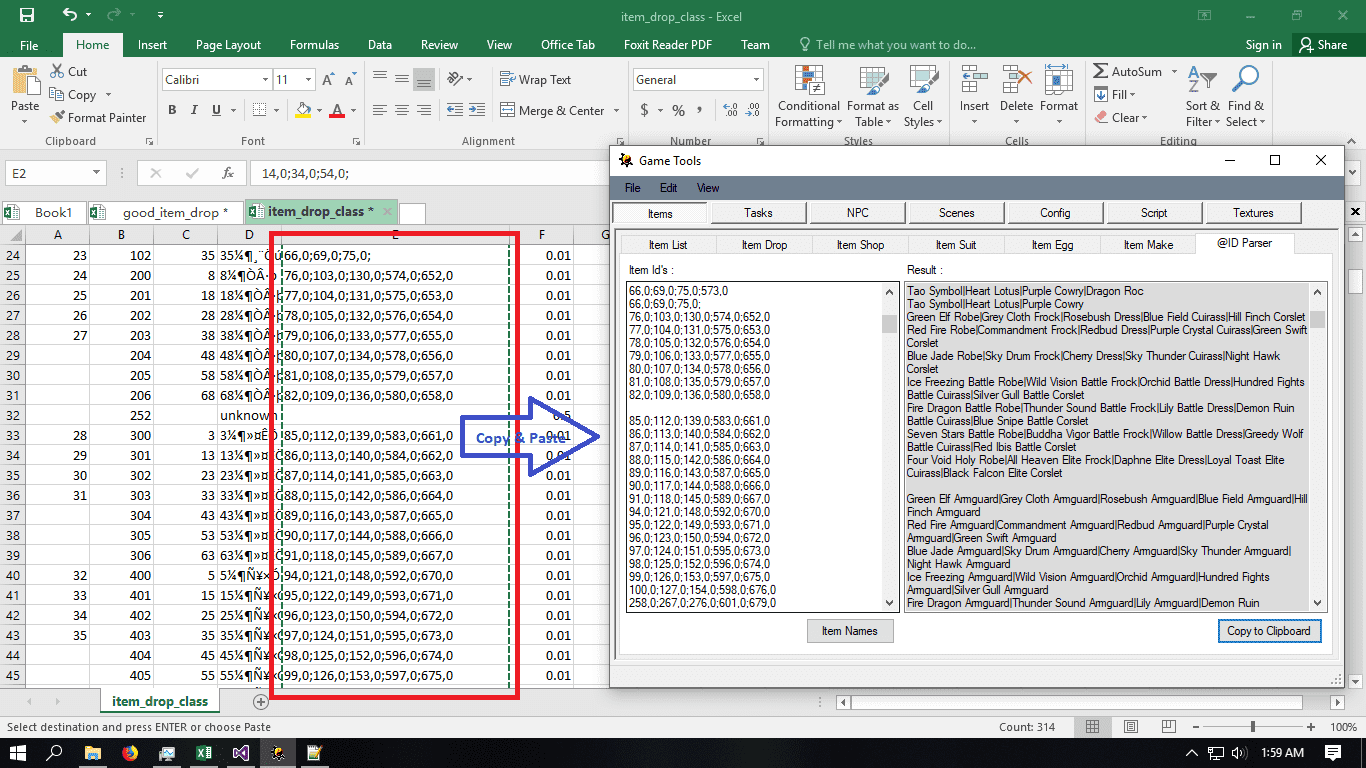This screenshot has height=768, width=1366.
Task: Expand the Merge & Center dropdown arrow
Action: coord(616,111)
